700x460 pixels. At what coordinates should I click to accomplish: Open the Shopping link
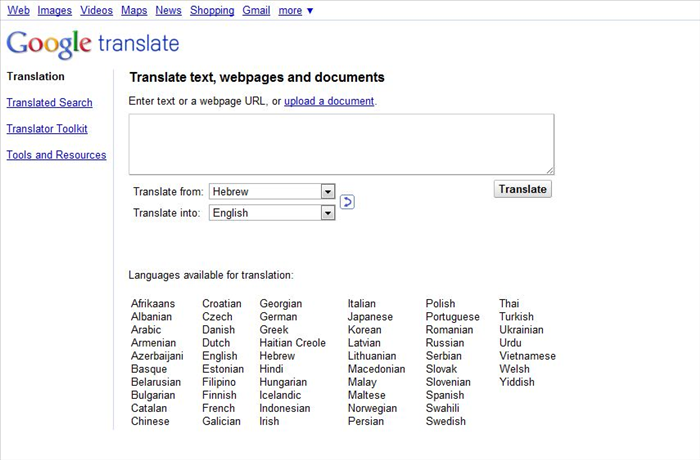pos(212,10)
